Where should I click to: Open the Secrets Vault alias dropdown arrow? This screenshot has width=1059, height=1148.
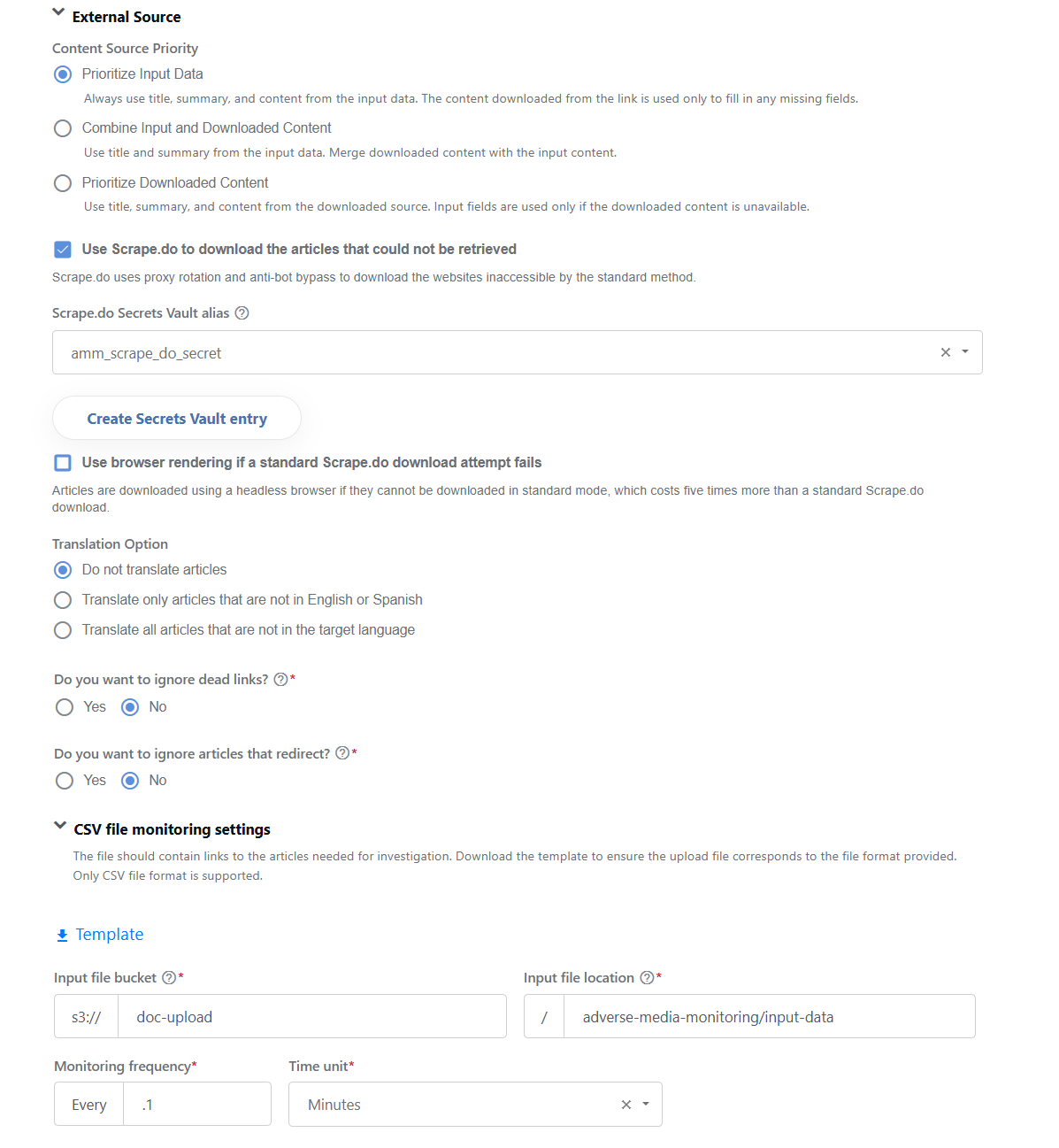pyautogui.click(x=965, y=352)
